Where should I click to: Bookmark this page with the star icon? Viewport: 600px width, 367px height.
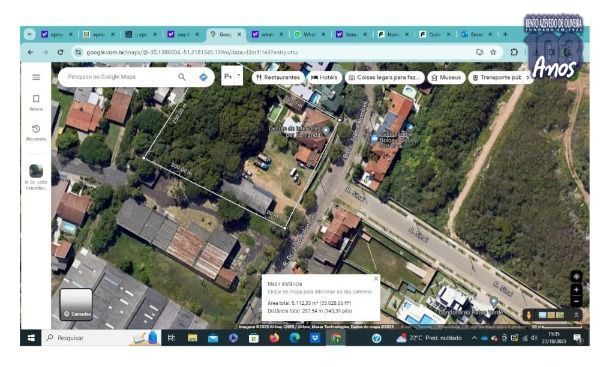click(x=493, y=52)
